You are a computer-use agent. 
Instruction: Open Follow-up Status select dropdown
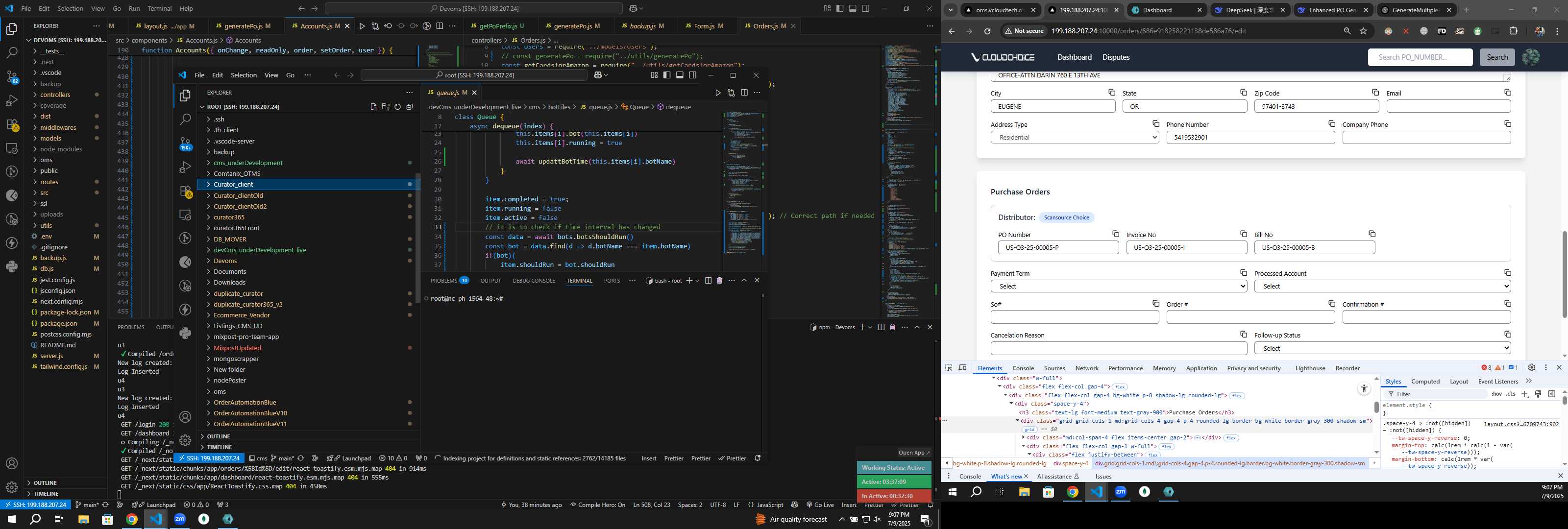1382,348
